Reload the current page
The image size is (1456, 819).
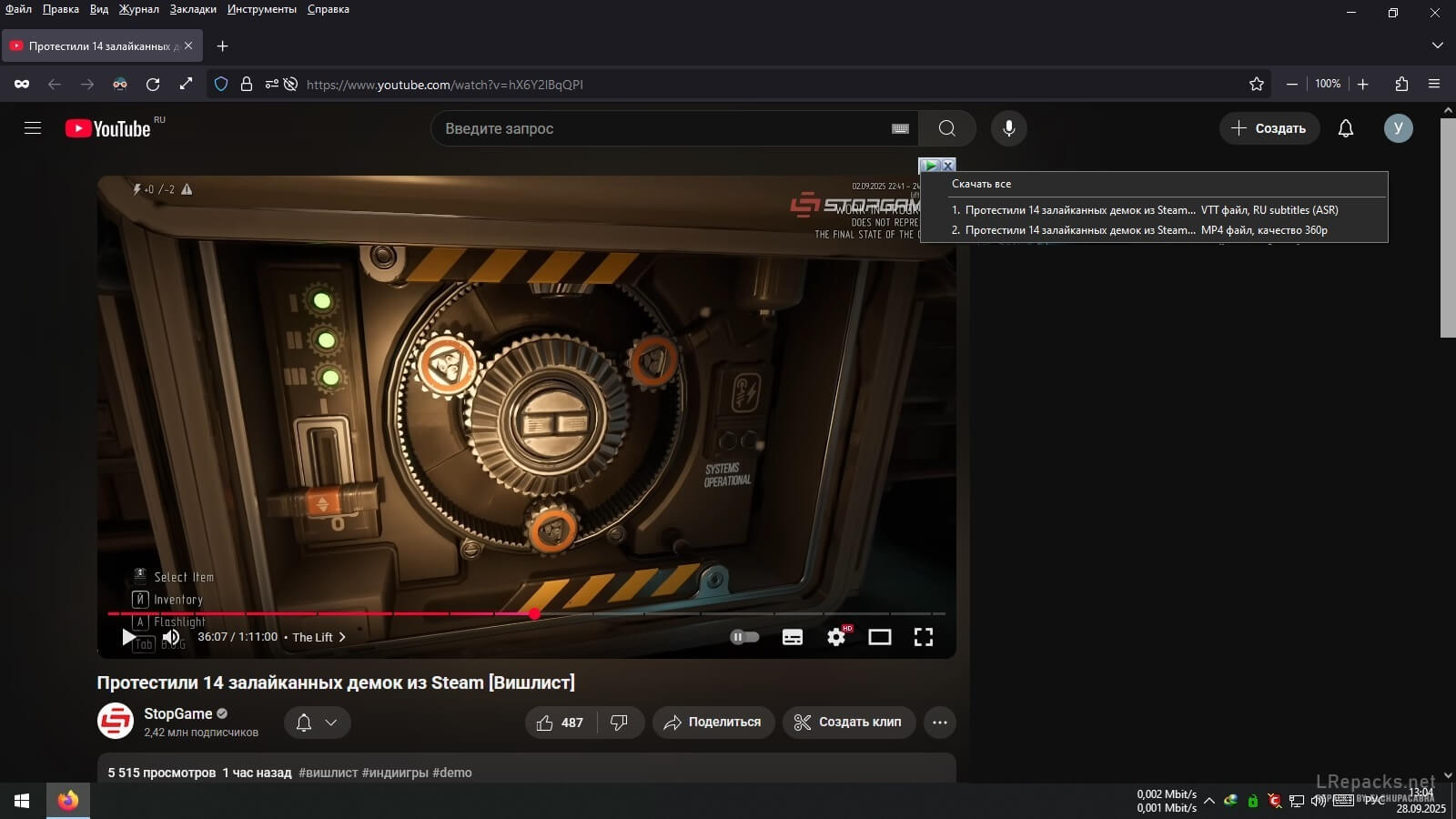pyautogui.click(x=153, y=84)
